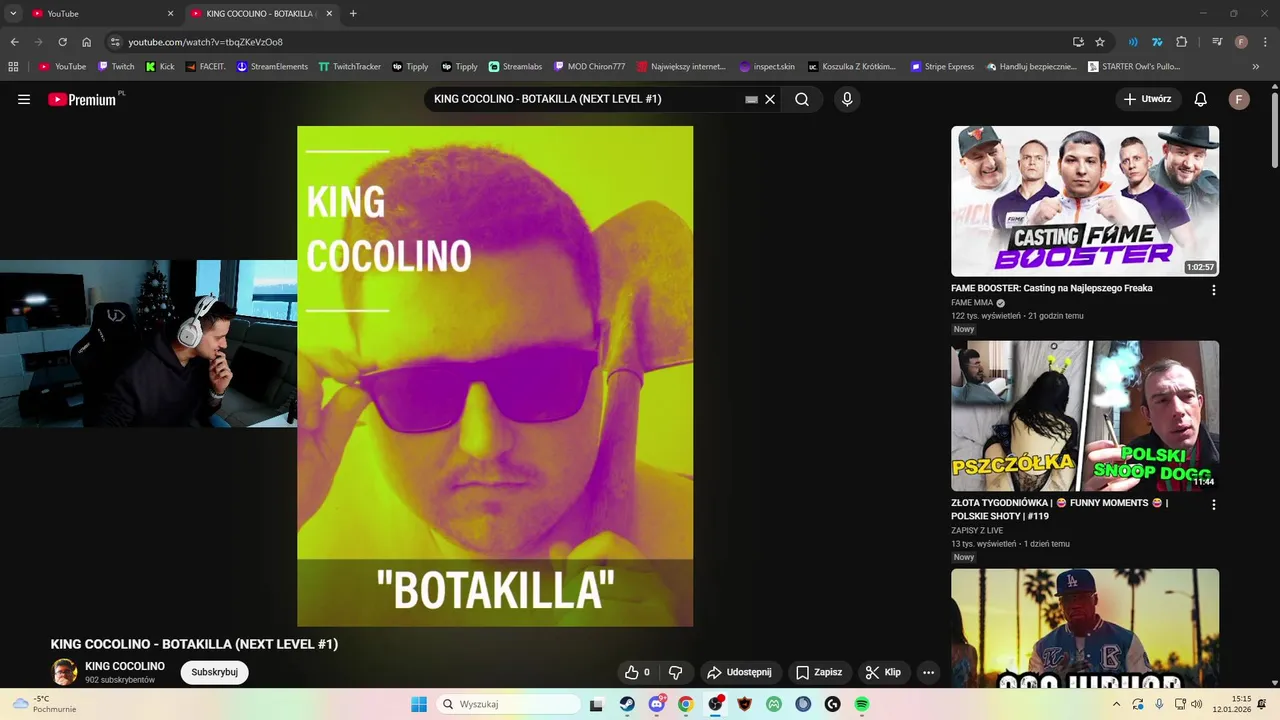Screen dimensions: 1280x720
Task: Open FACEIT bookmark
Action: pos(206,67)
